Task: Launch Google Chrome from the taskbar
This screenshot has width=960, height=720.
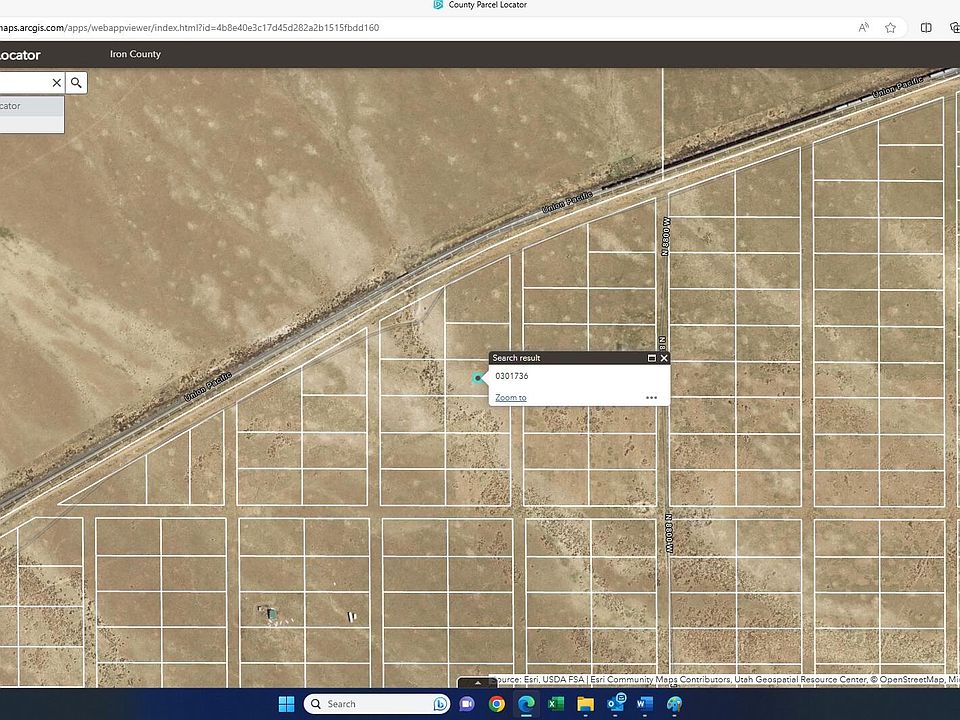Action: (497, 704)
